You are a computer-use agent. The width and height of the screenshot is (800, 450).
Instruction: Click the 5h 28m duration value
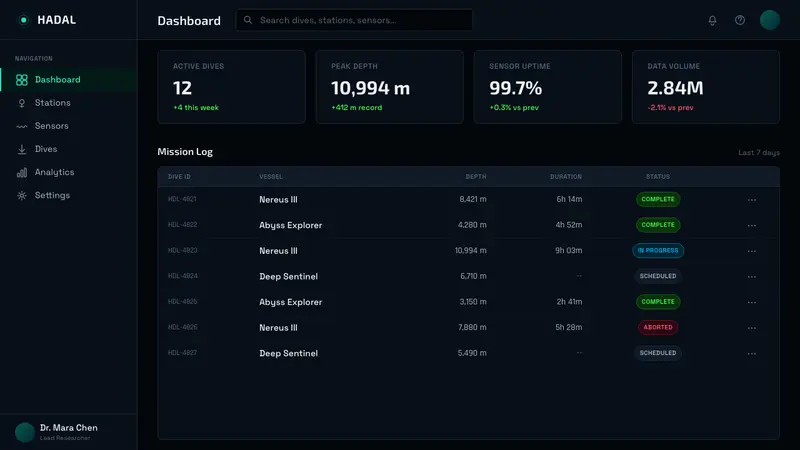click(568, 327)
